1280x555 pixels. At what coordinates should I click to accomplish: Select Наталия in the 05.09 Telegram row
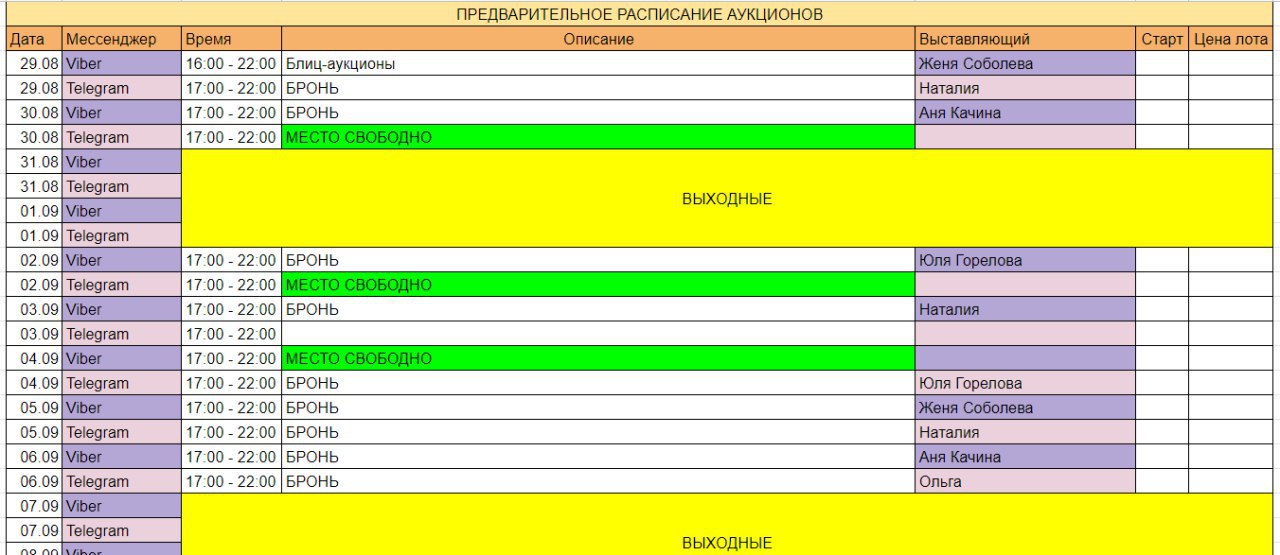[x=1025, y=433]
